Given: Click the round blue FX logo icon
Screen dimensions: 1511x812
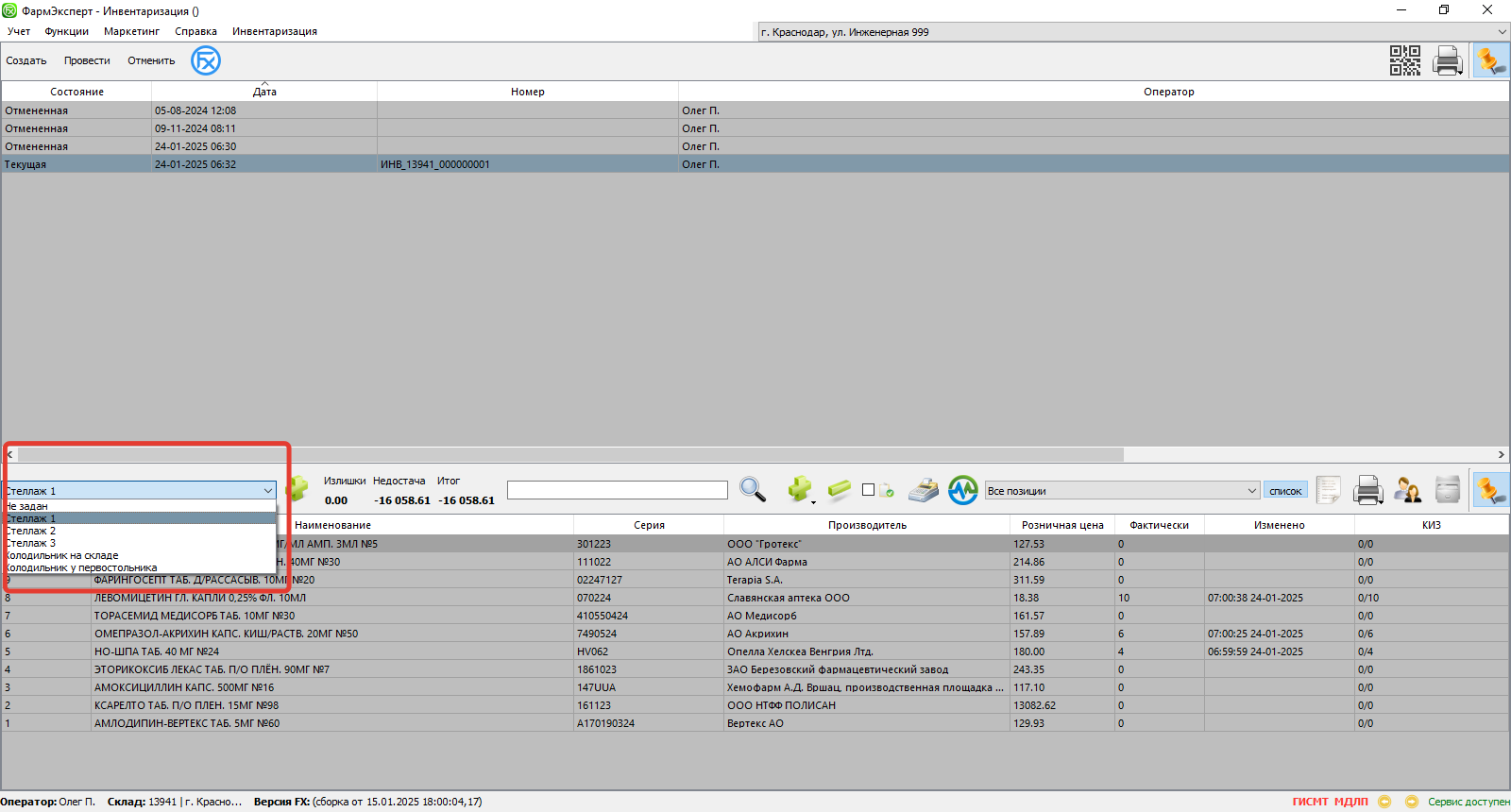Looking at the screenshot, I should click(206, 61).
